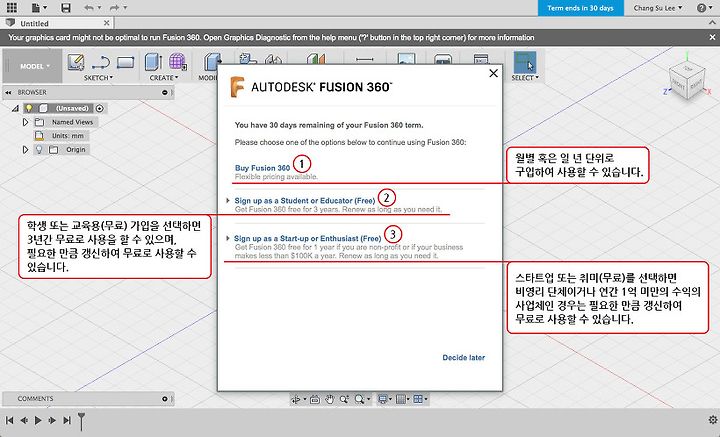
Task: Click the Create Form icon
Action: tap(178, 62)
